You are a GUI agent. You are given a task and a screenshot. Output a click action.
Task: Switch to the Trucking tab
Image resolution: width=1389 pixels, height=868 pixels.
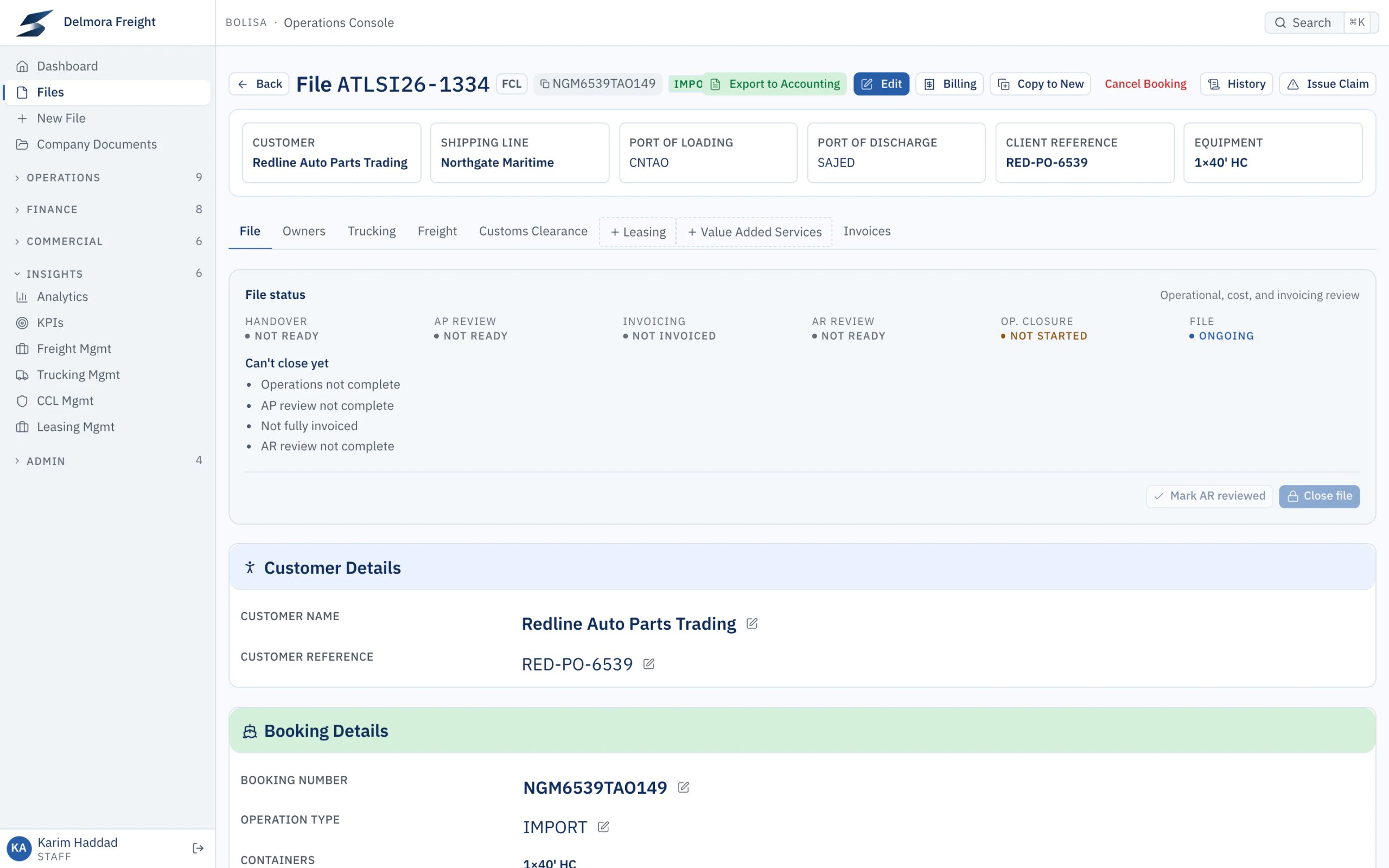pyautogui.click(x=371, y=231)
